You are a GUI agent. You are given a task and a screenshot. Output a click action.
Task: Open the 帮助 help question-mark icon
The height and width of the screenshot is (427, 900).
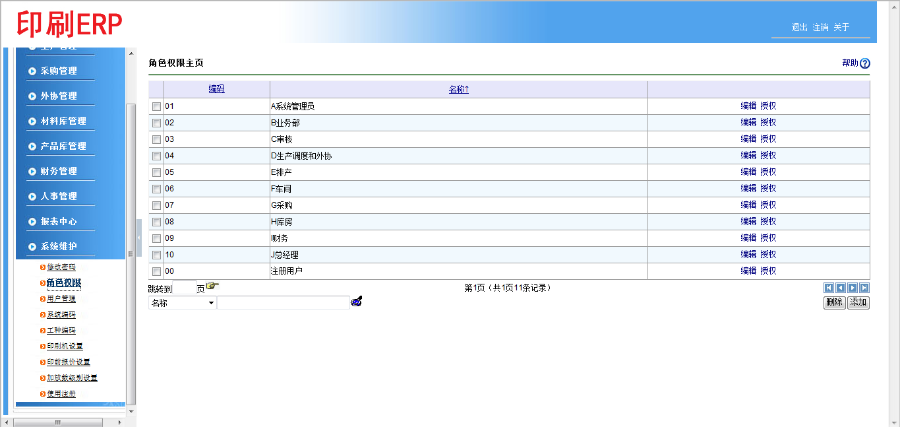[865, 64]
